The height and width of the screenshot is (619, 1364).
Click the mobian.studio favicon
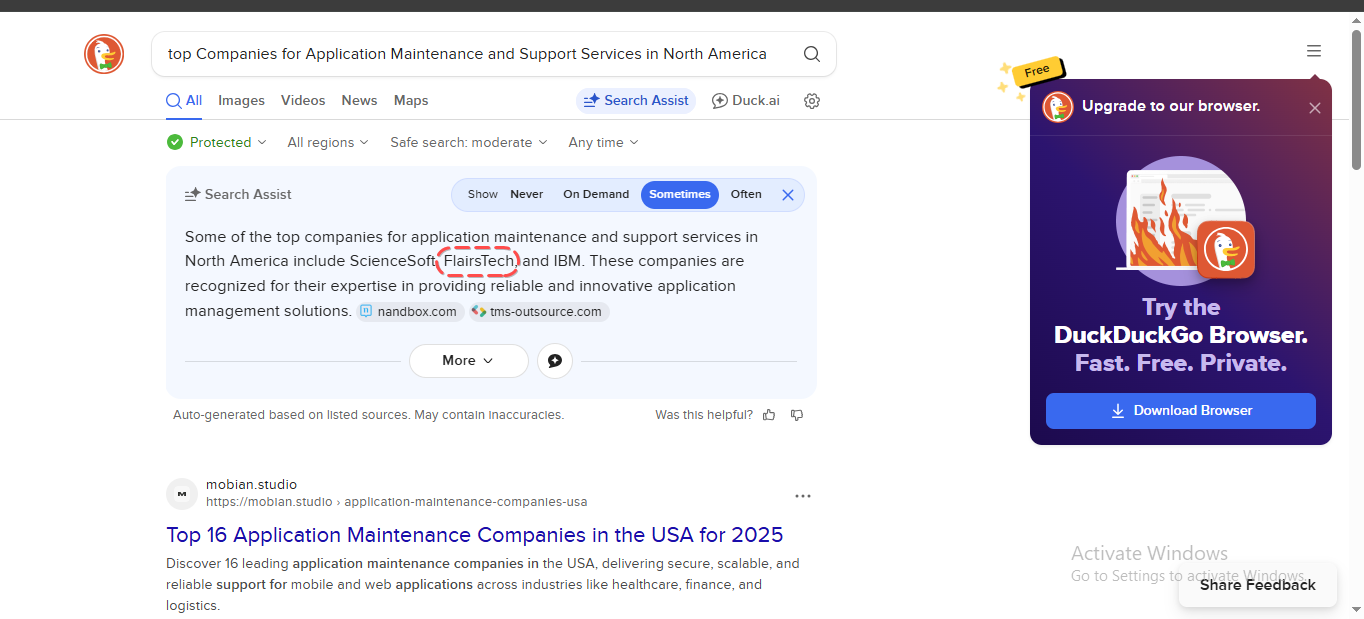tap(182, 494)
